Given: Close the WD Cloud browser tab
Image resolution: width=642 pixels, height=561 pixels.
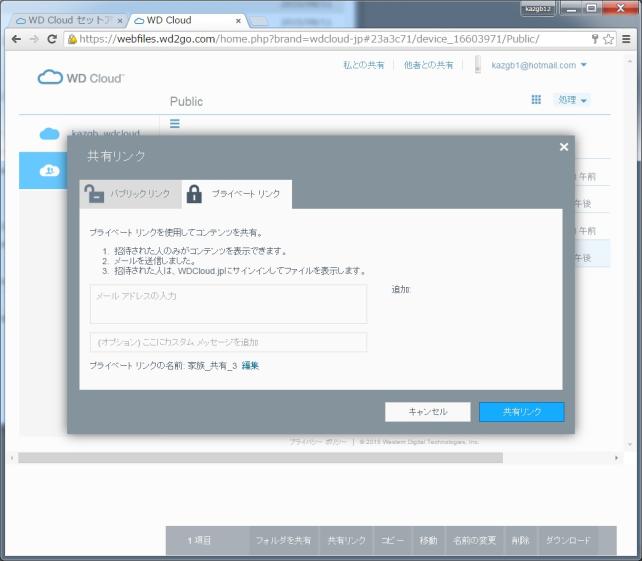Looking at the screenshot, I should pos(238,20).
